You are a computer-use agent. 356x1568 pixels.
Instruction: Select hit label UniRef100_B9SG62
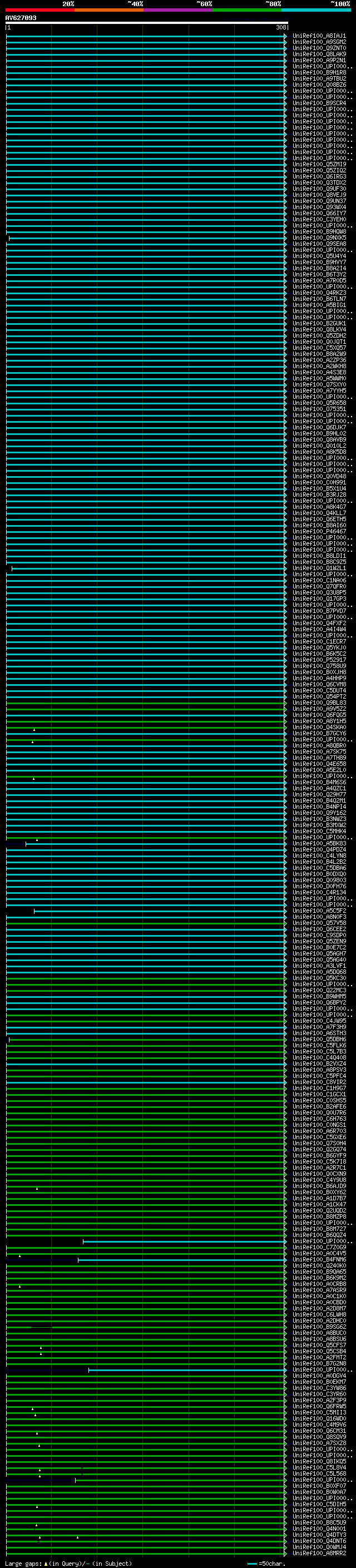(319, 1327)
